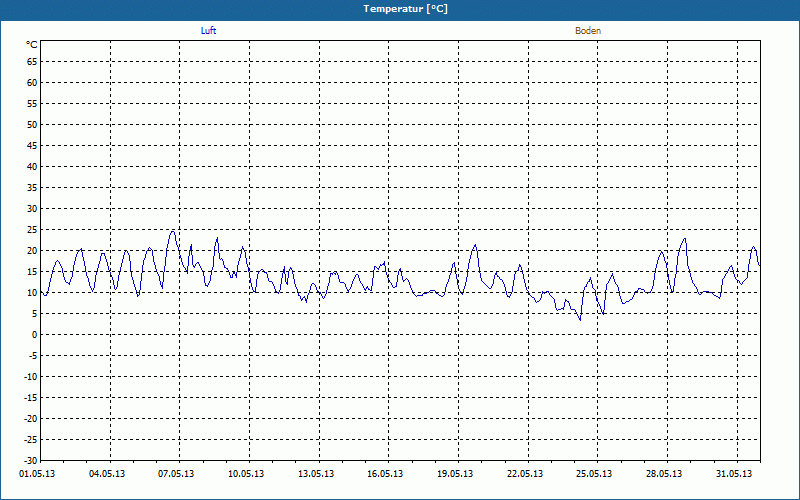This screenshot has height=500, width=800.
Task: Select the 0 y-axis value
Action: (35, 335)
